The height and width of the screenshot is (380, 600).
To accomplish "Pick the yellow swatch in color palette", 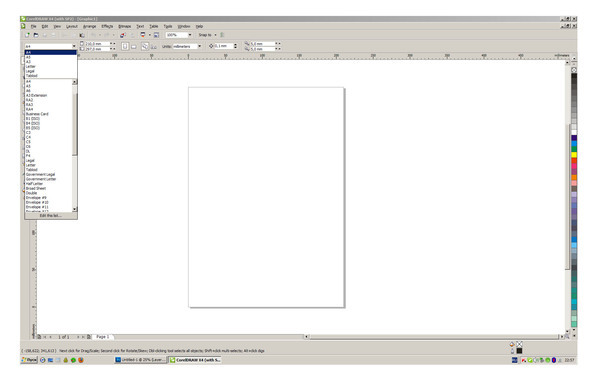I will click(x=574, y=155).
